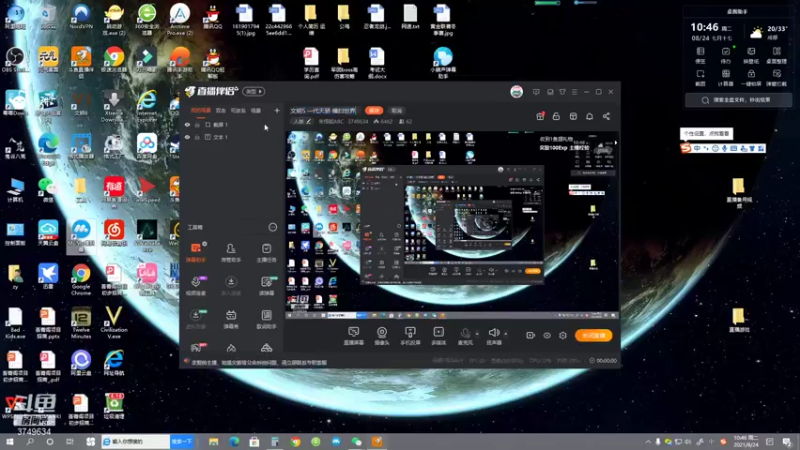
Task: Expand the speaker options arrow
Action: pyautogui.click(x=506, y=334)
